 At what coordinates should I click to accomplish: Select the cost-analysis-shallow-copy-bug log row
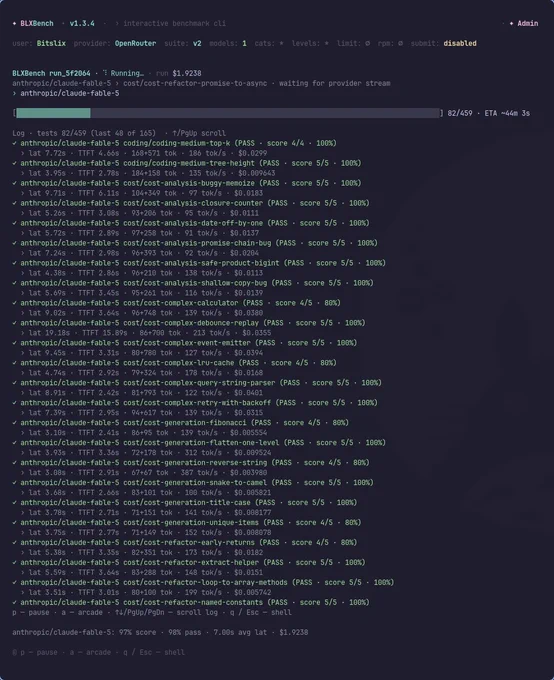coord(193,283)
